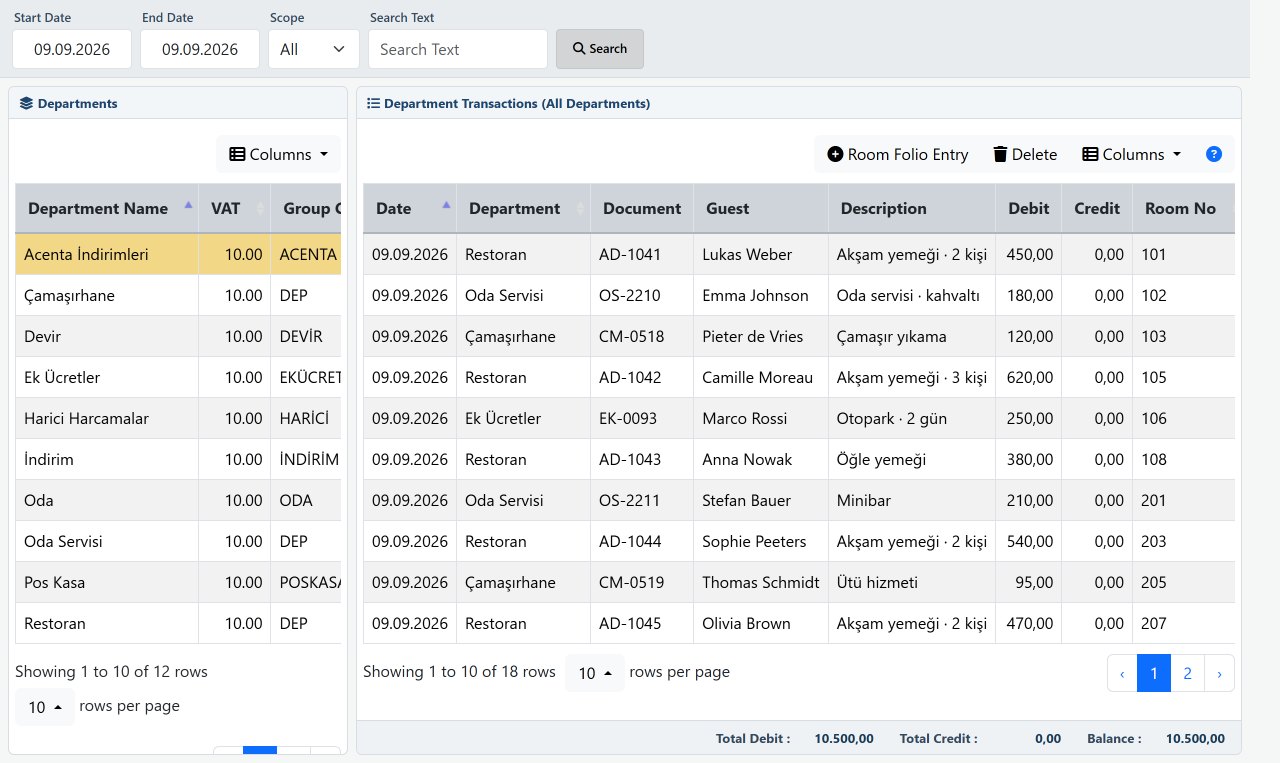Go to previous transactions page arrow

point(1122,673)
